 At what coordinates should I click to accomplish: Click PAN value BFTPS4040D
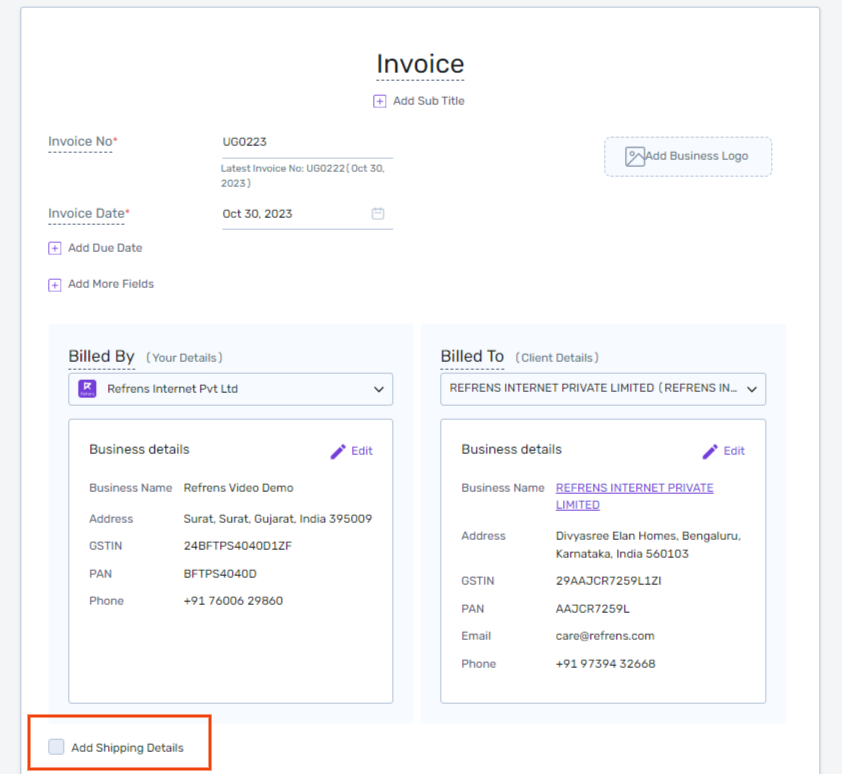point(220,574)
